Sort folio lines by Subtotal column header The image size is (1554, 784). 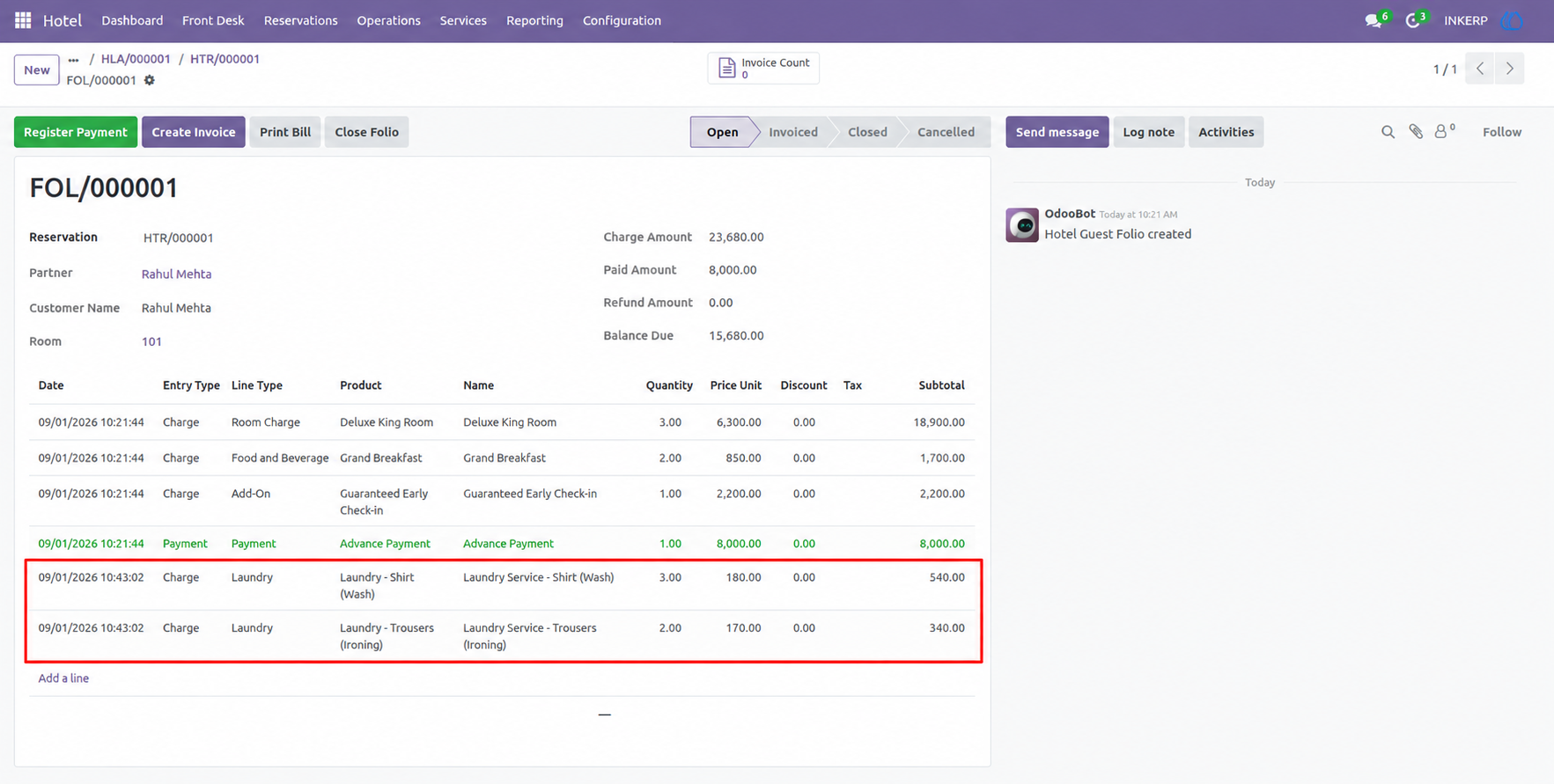[x=941, y=385]
